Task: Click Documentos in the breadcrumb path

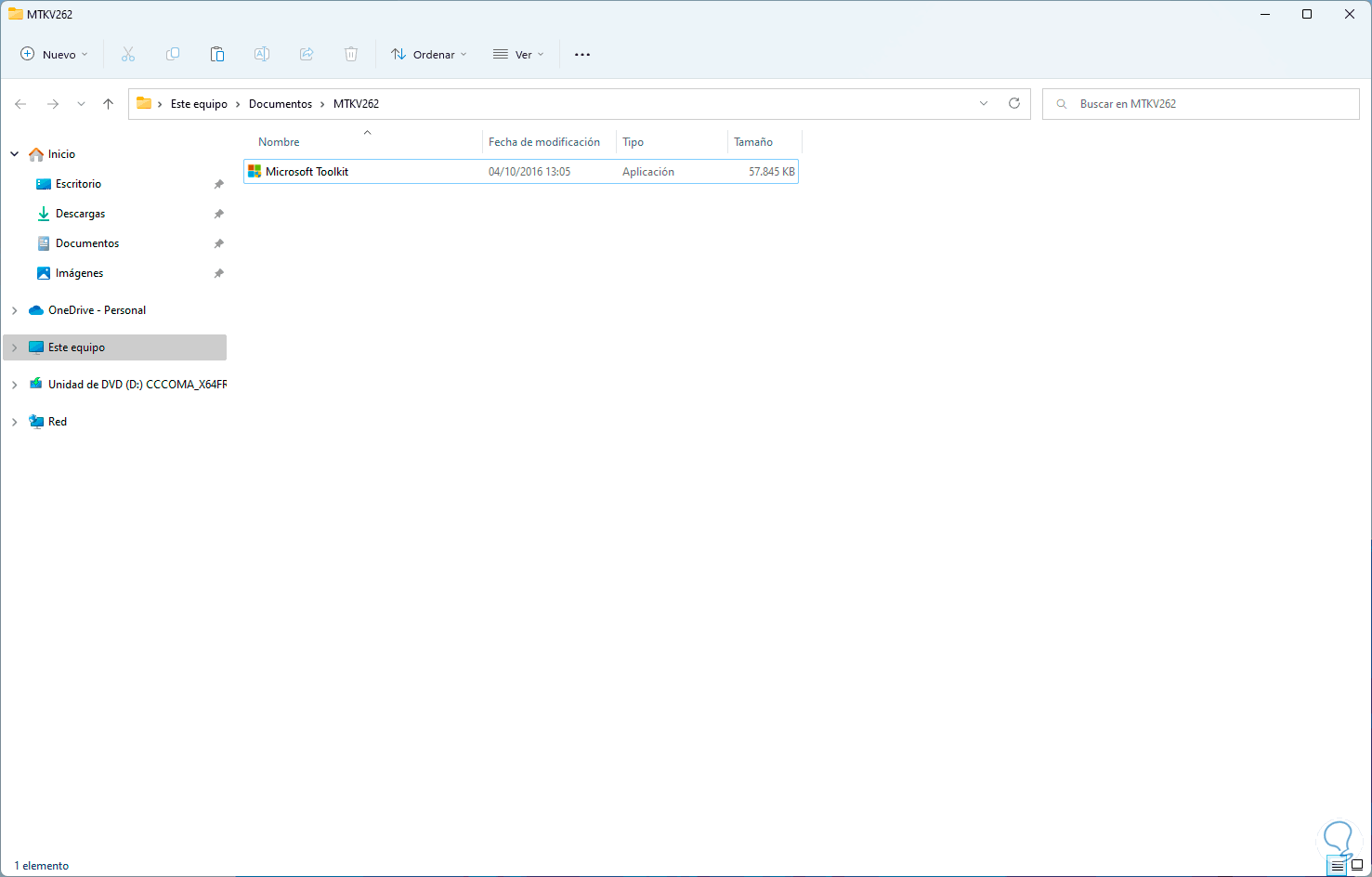Action: tap(281, 104)
